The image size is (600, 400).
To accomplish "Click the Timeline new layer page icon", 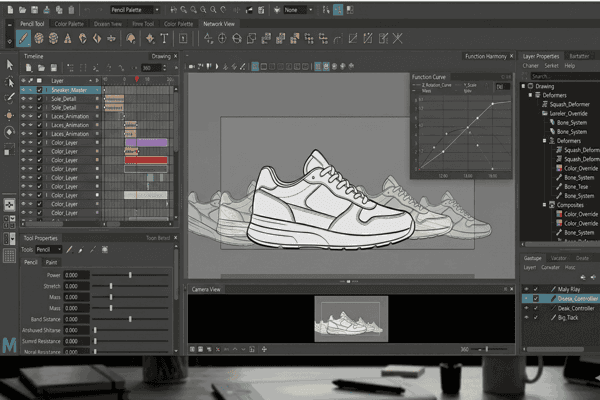I will tap(29, 68).
